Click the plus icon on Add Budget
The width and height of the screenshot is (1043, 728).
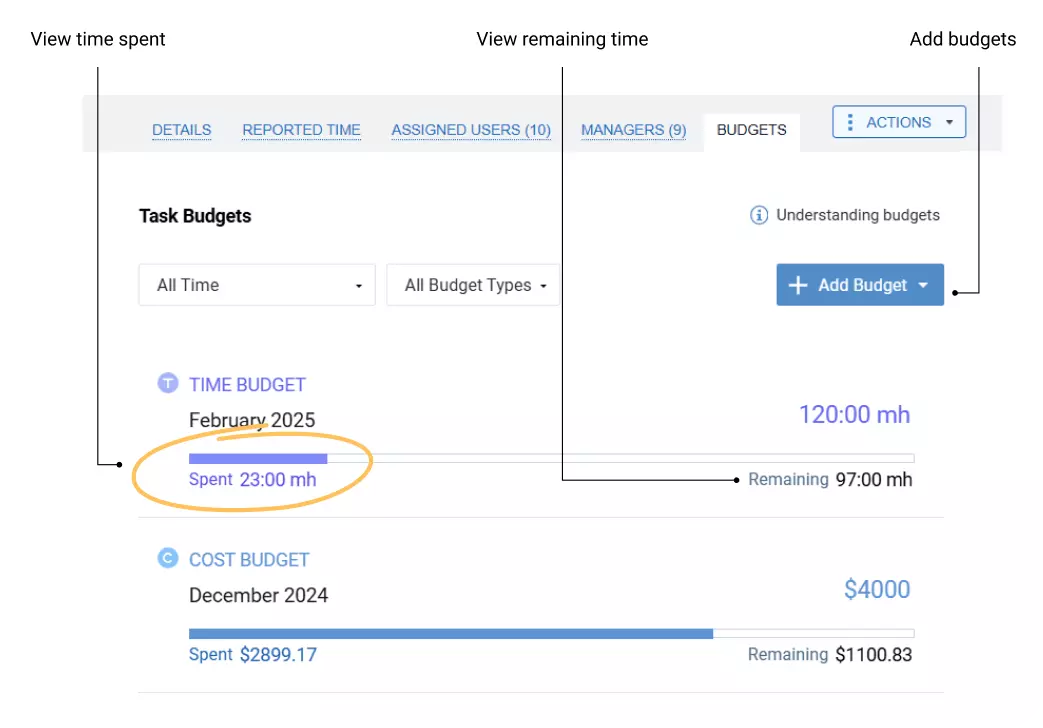pos(798,285)
